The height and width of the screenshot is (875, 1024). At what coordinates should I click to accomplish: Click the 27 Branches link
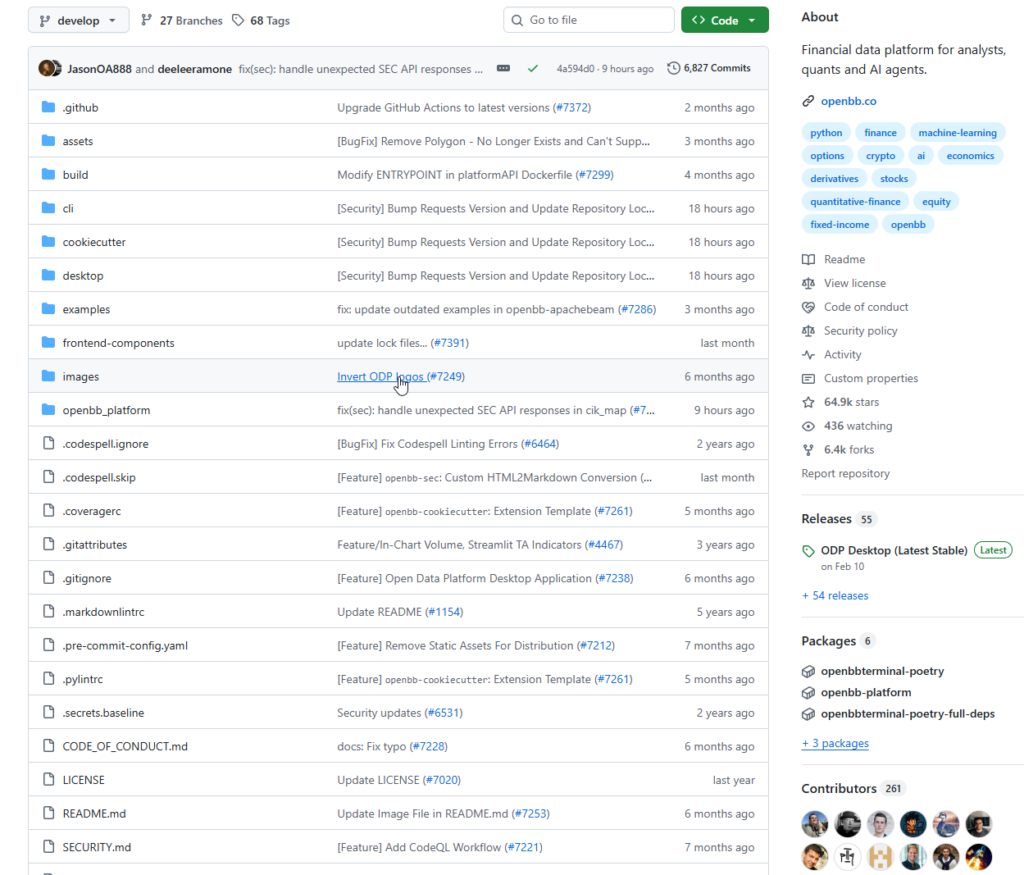tap(181, 20)
